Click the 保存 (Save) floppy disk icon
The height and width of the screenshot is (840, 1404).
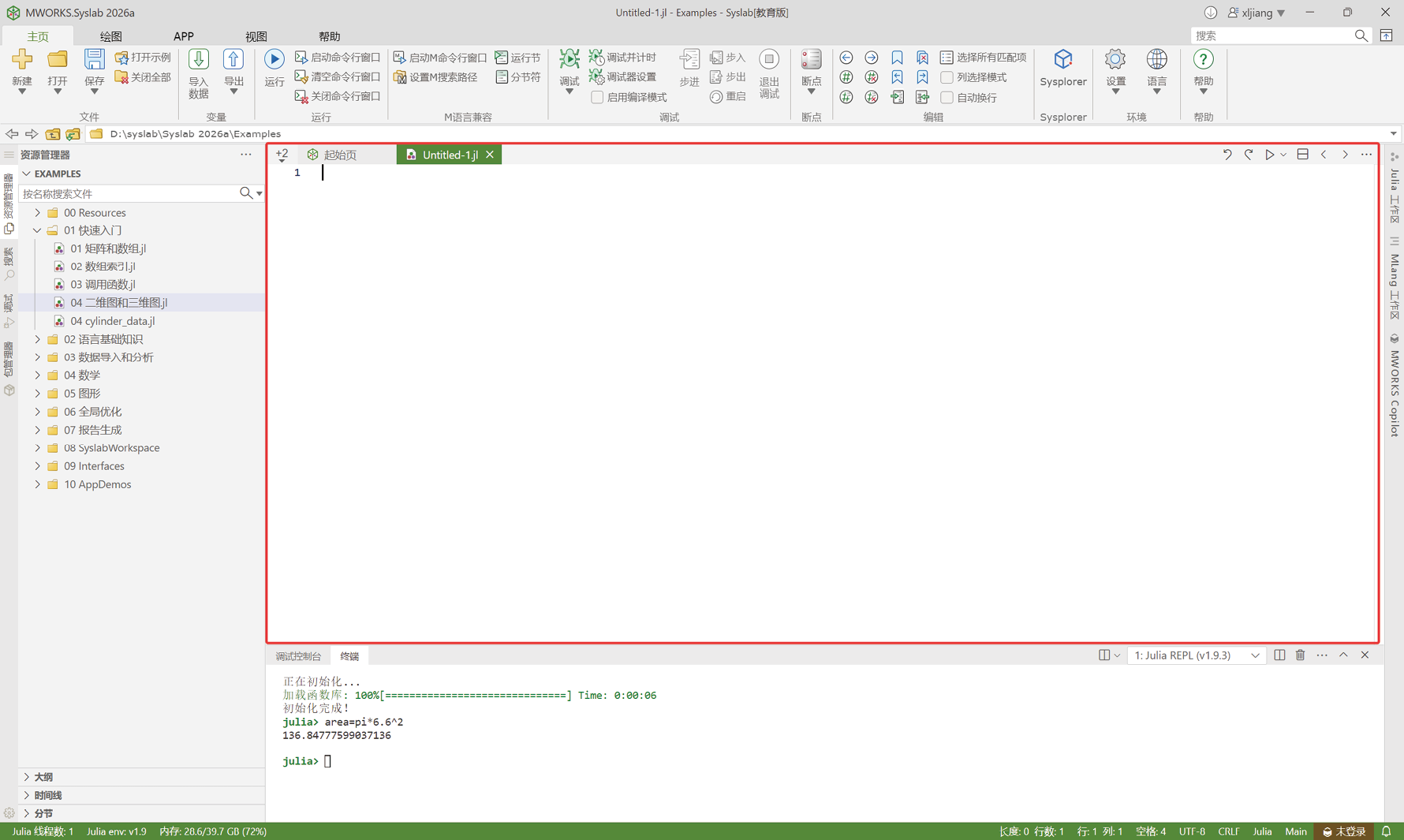click(x=94, y=59)
